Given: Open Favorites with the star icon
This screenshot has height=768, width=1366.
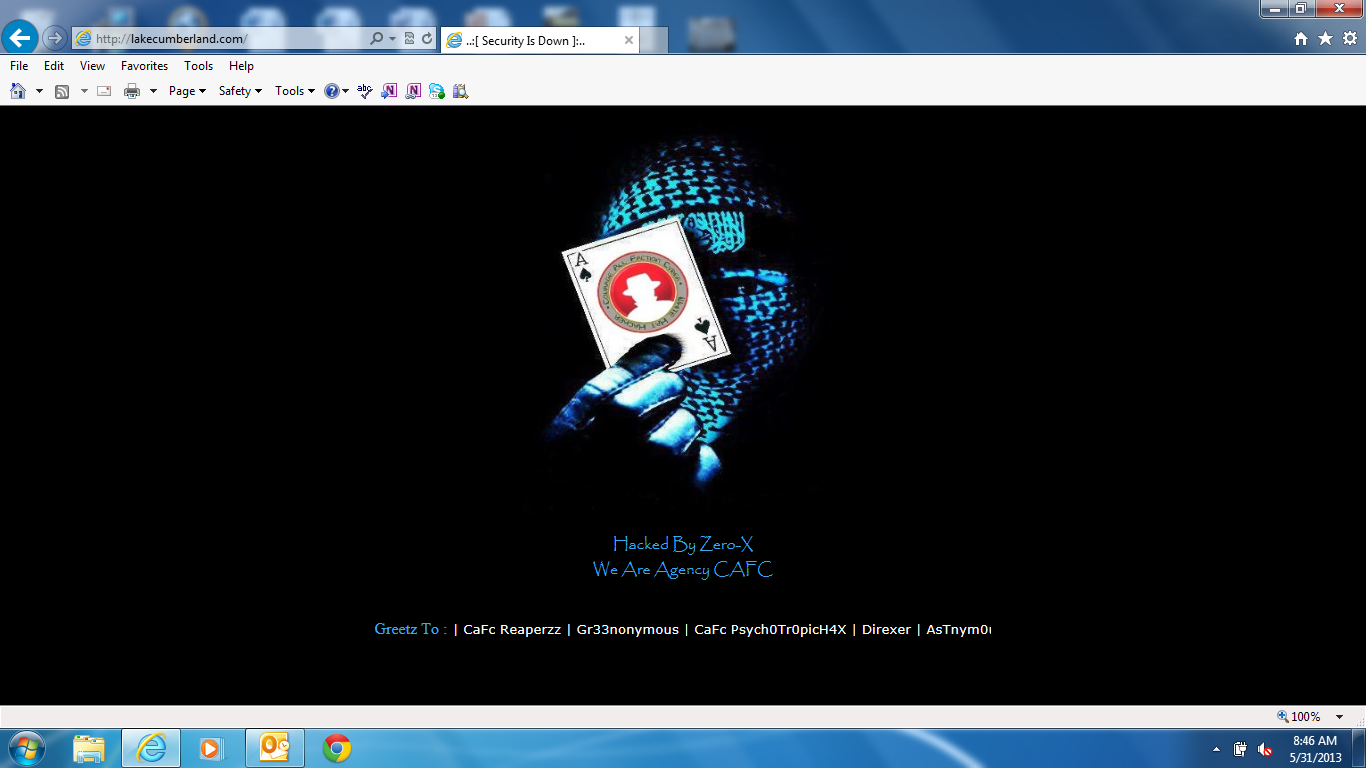Looking at the screenshot, I should [1326, 39].
